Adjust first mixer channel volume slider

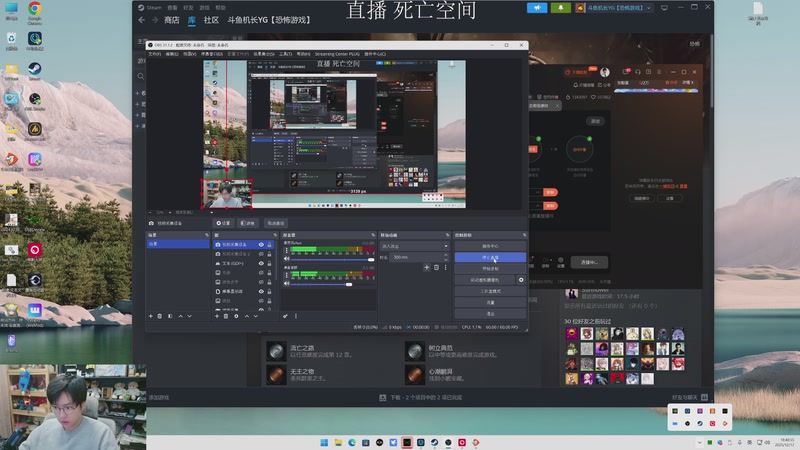(332, 259)
